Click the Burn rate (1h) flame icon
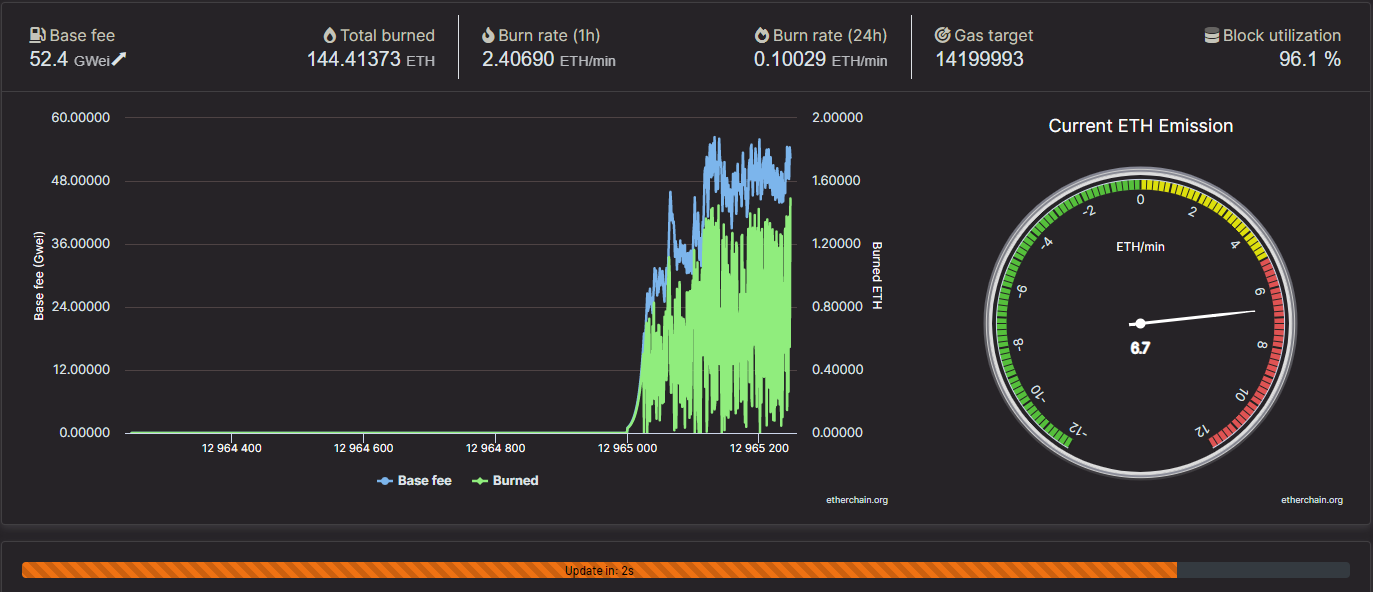This screenshot has width=1373, height=592. coord(488,35)
